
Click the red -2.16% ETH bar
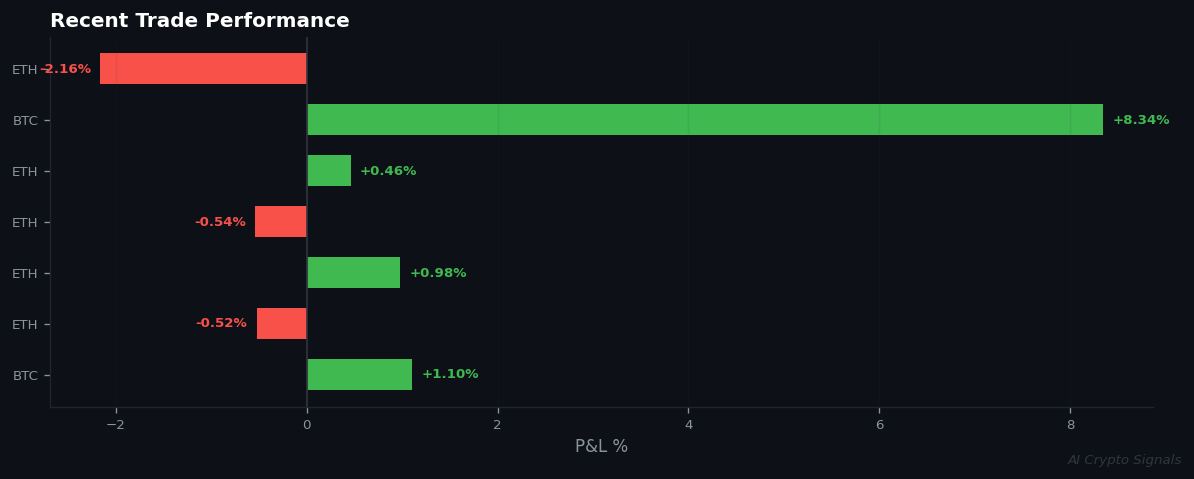coord(203,69)
